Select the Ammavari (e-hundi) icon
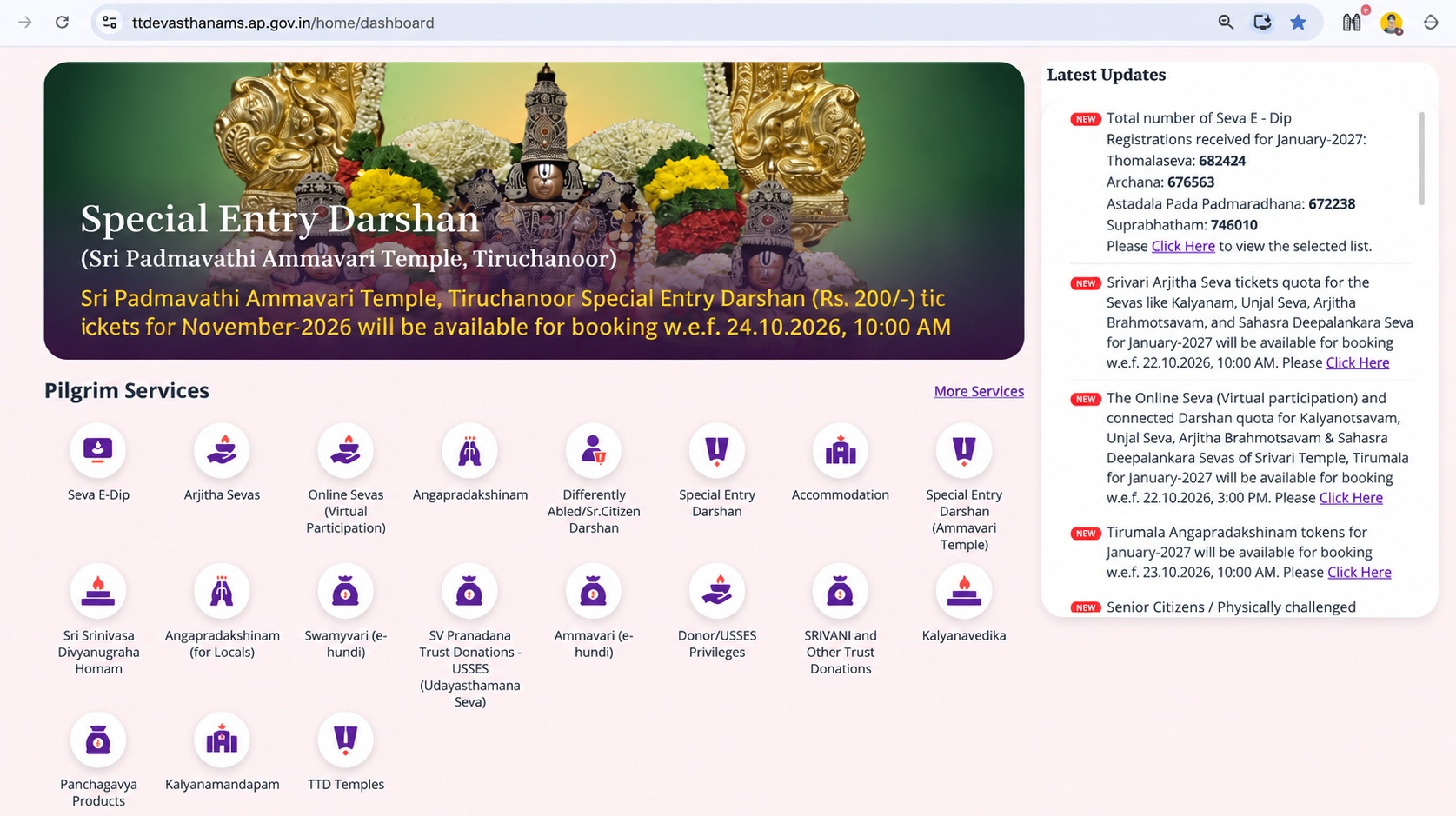This screenshot has width=1456, height=816. (594, 591)
